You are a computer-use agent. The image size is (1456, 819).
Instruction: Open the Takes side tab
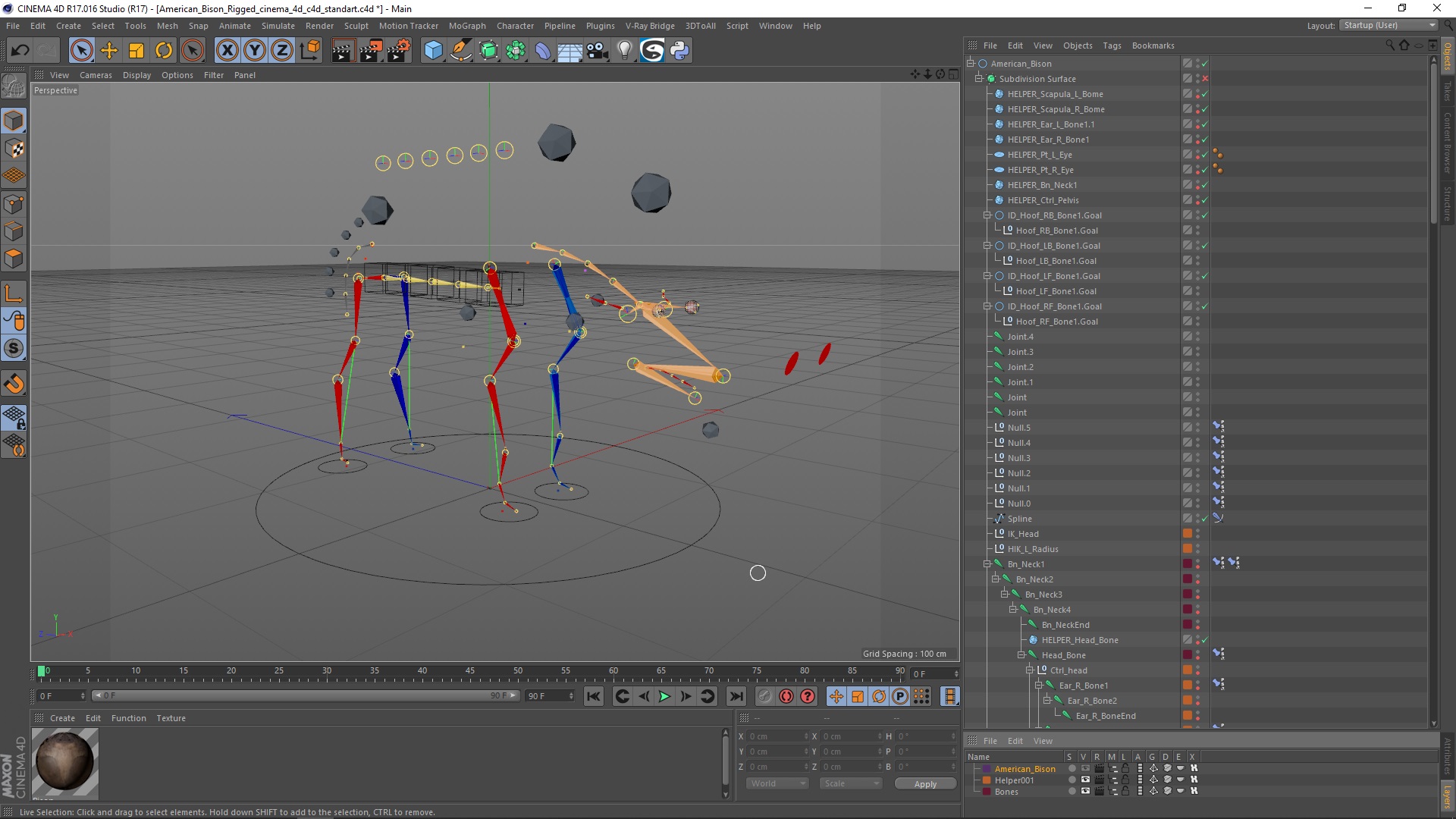1448,91
